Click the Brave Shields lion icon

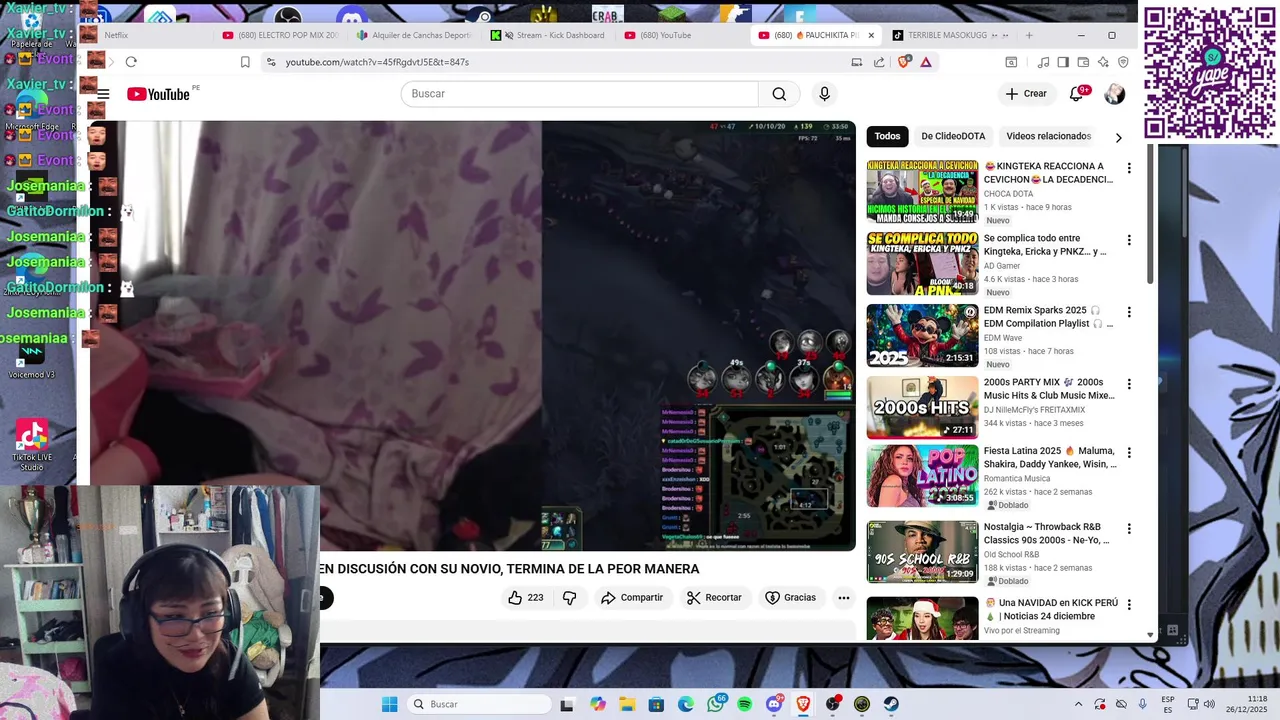(x=904, y=62)
